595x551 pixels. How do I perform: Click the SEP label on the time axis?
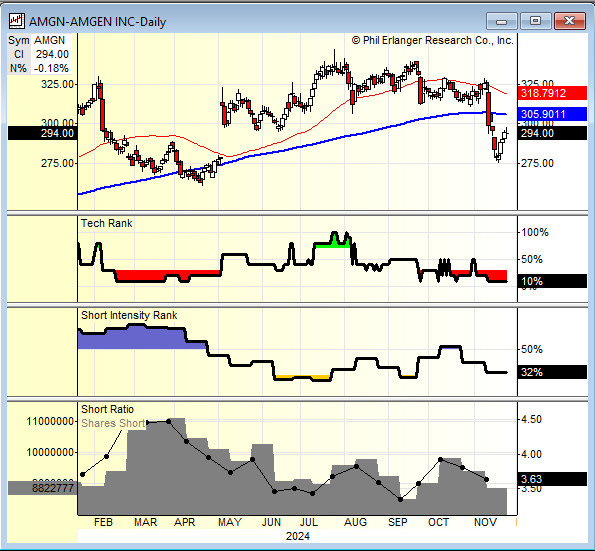(x=397, y=523)
